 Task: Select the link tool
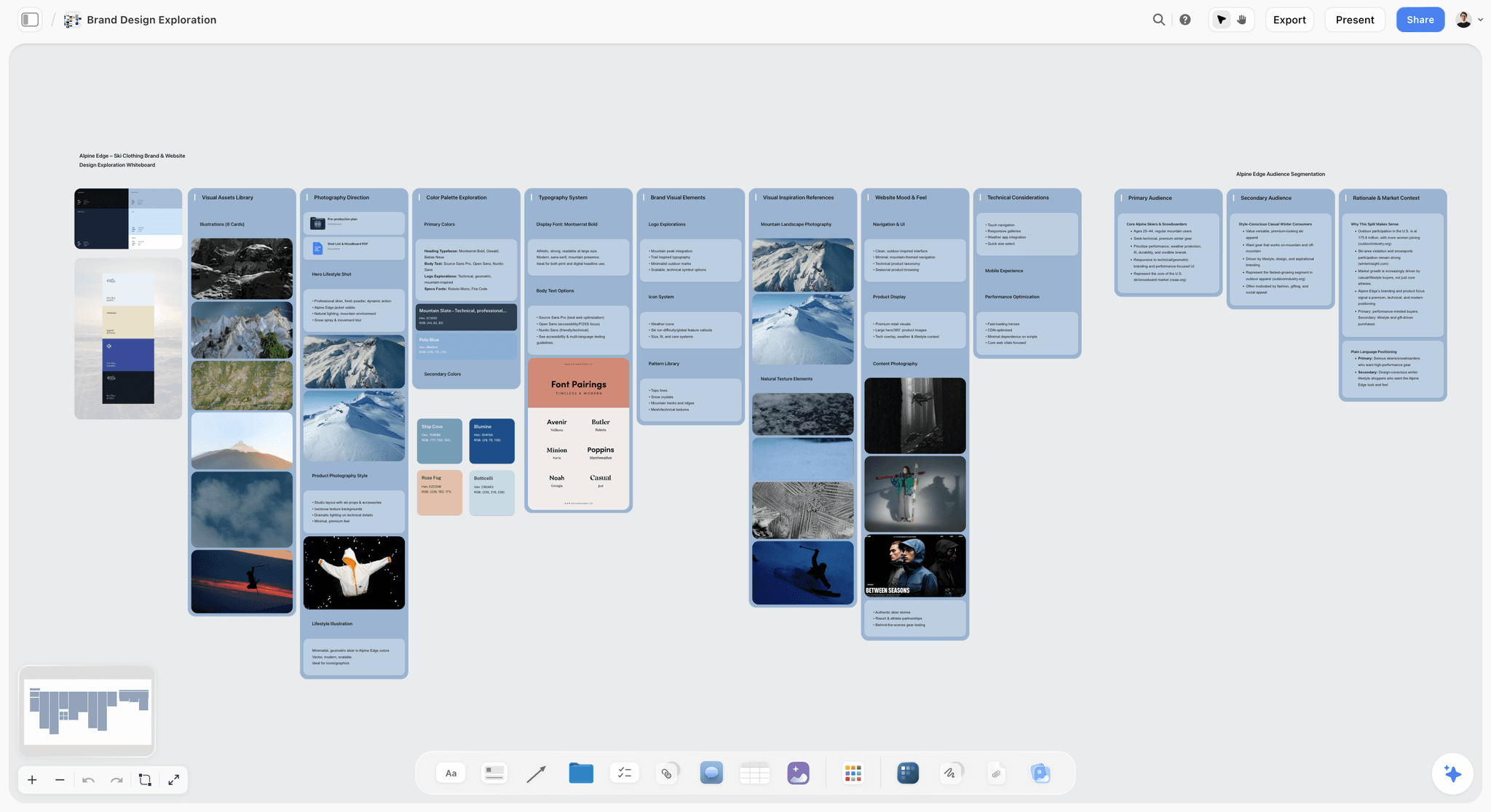point(668,773)
